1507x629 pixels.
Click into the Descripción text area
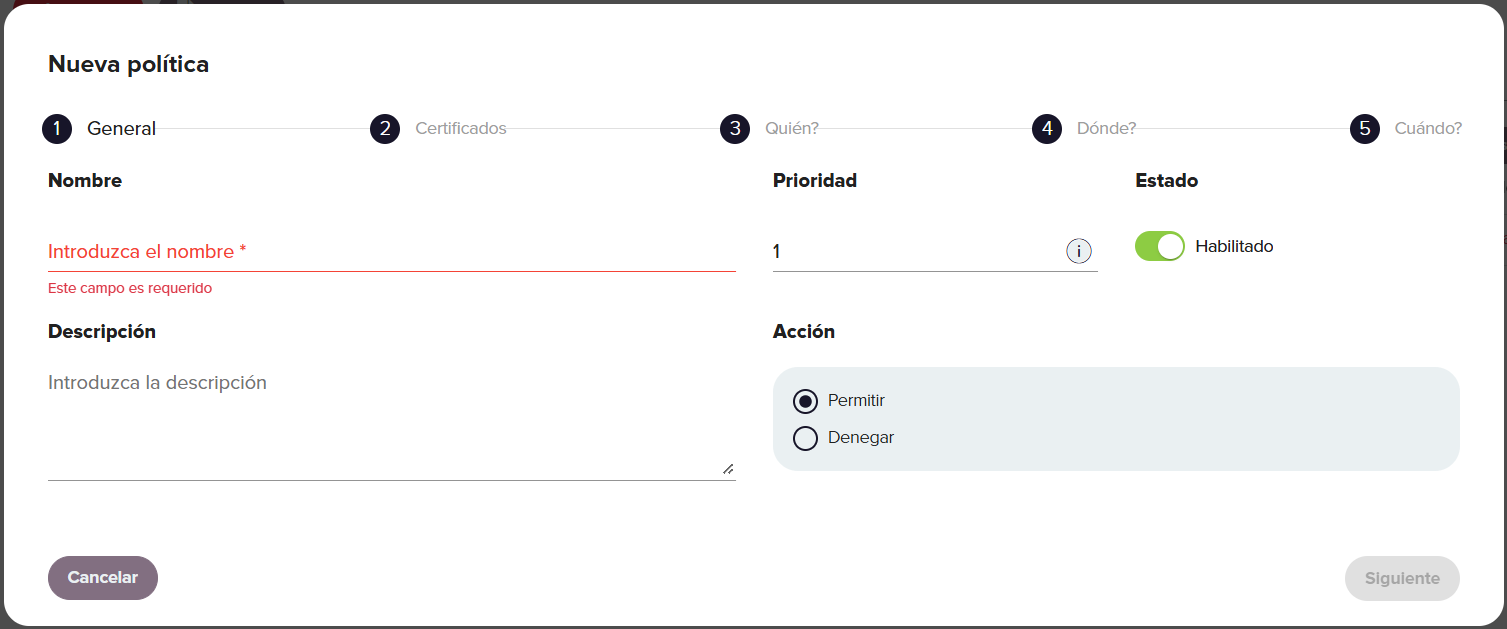[392, 422]
